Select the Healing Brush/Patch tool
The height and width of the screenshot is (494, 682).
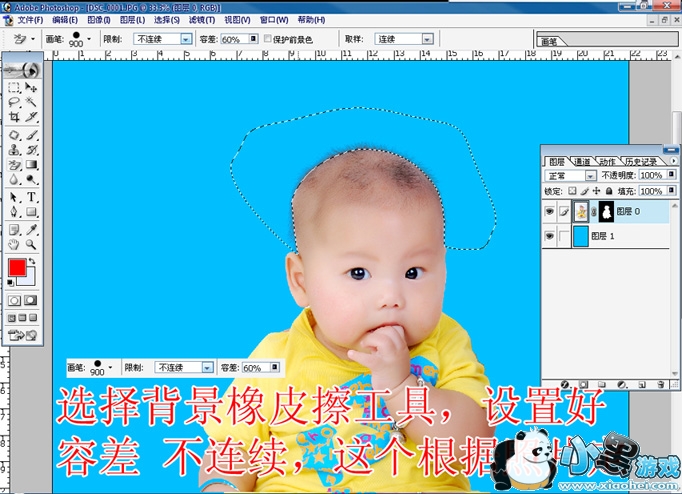click(14, 135)
